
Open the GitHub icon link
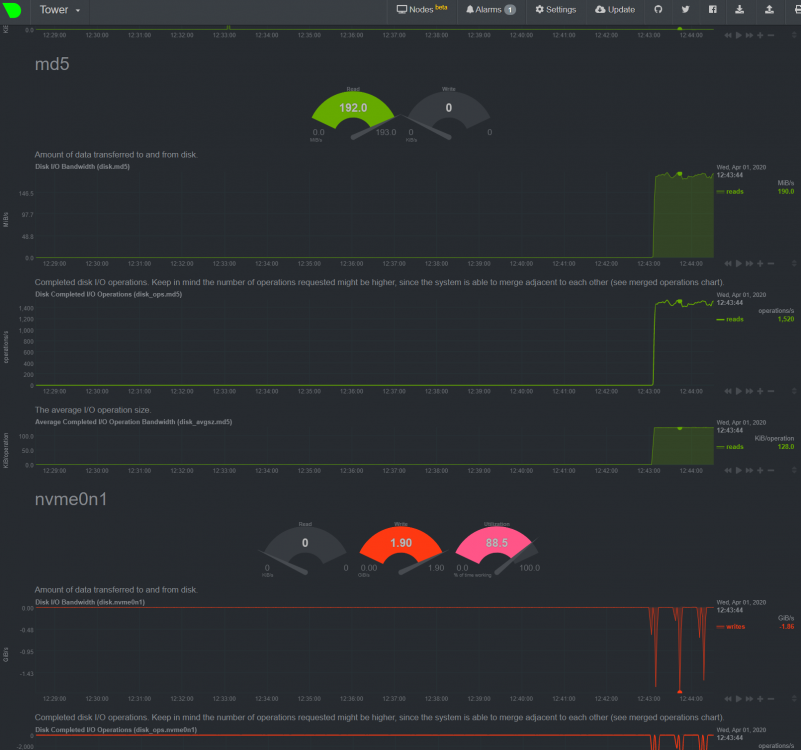pos(658,10)
